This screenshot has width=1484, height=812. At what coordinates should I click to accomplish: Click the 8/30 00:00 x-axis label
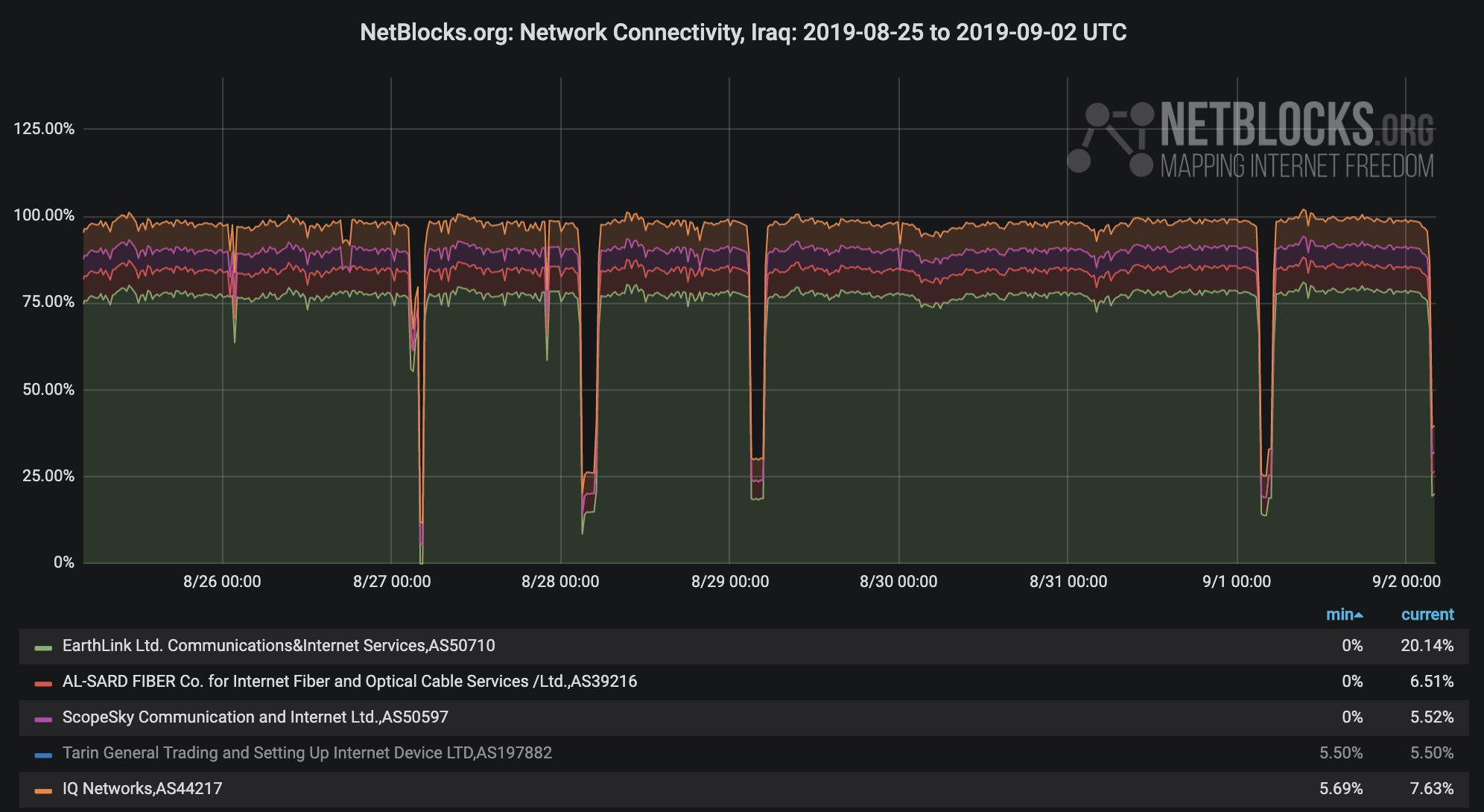click(898, 582)
